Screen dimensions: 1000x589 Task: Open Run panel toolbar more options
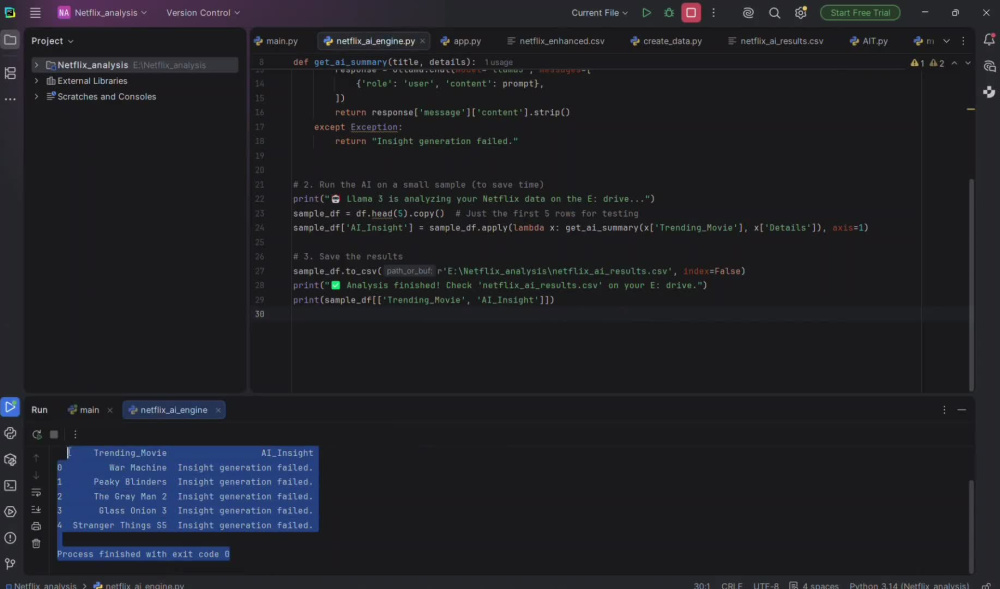point(75,434)
